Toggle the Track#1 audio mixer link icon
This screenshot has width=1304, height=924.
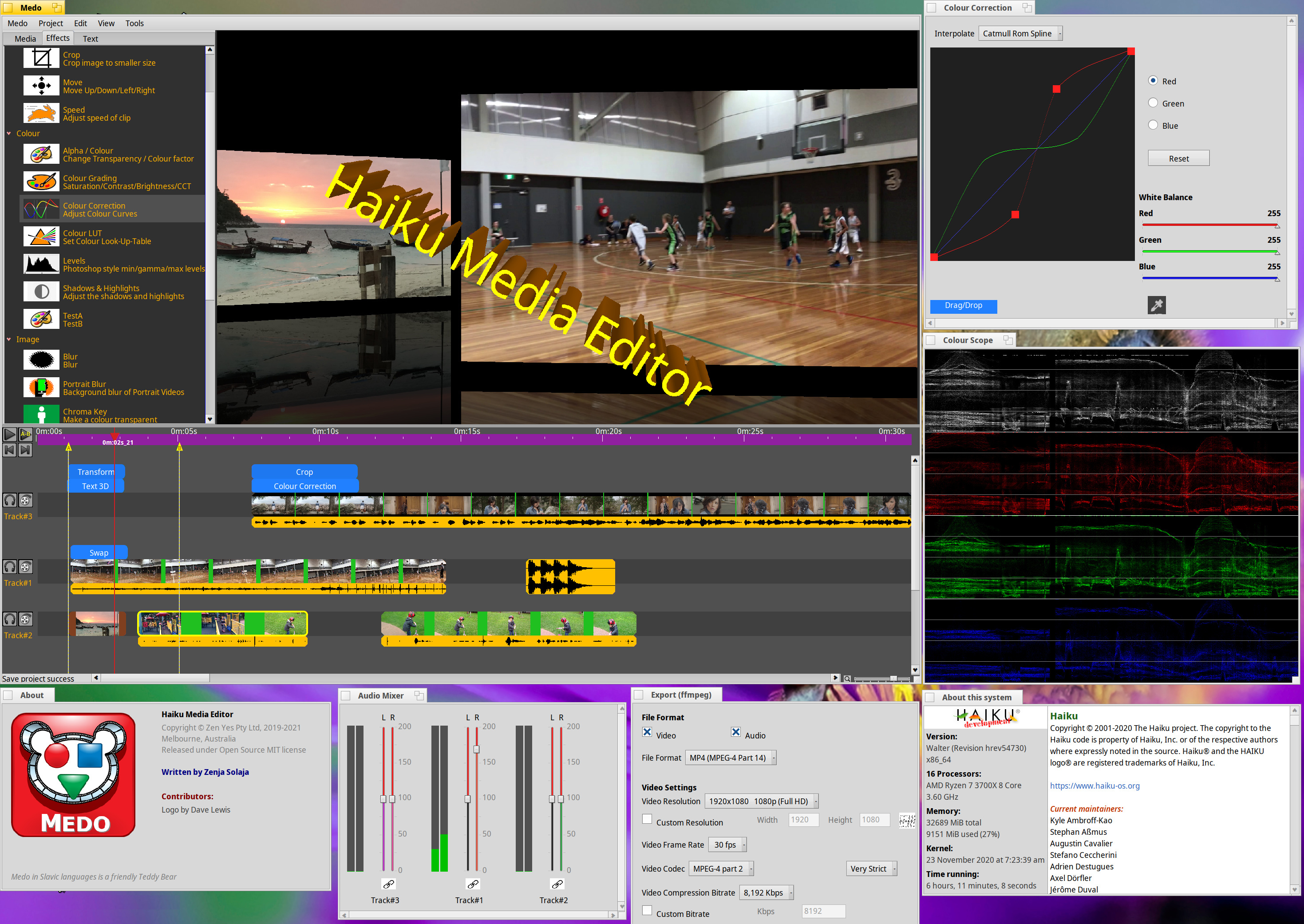[x=473, y=884]
